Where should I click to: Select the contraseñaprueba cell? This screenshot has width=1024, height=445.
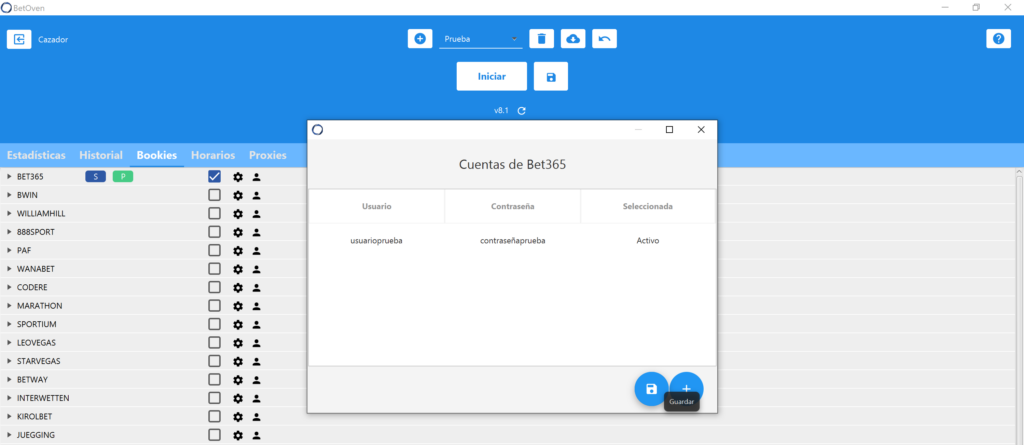click(513, 240)
